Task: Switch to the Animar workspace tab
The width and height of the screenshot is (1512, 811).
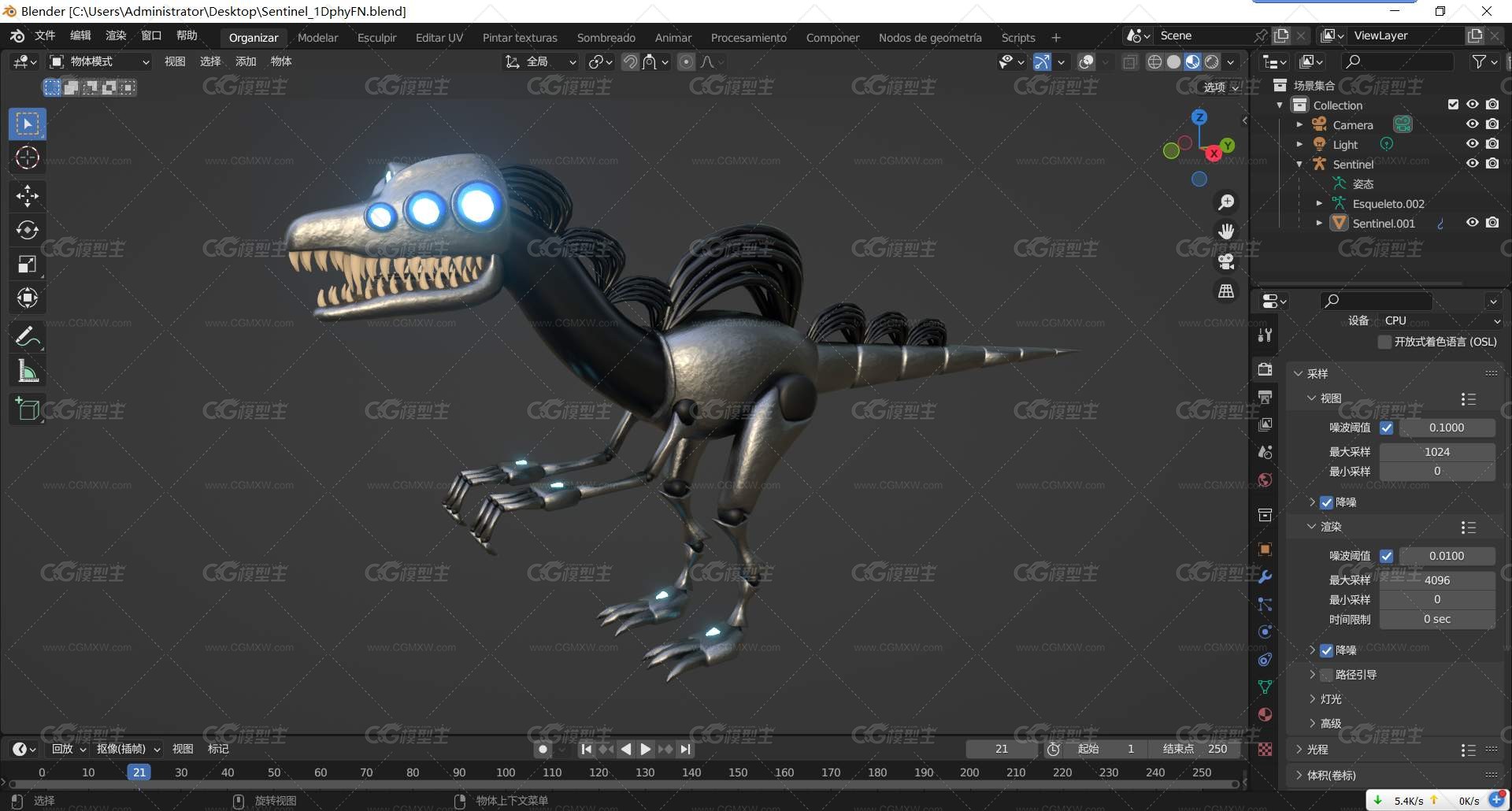Action: tap(673, 37)
